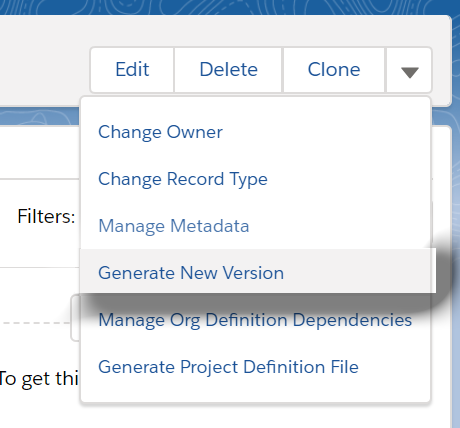
Task: Click the partially hidden field behind menu
Action: 75,318
